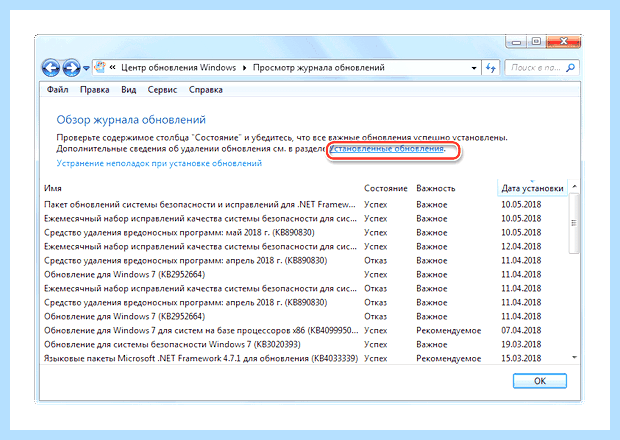Click the vertical scrollbar thumb of the list
The image size is (620, 440).
pyautogui.click(x=574, y=223)
